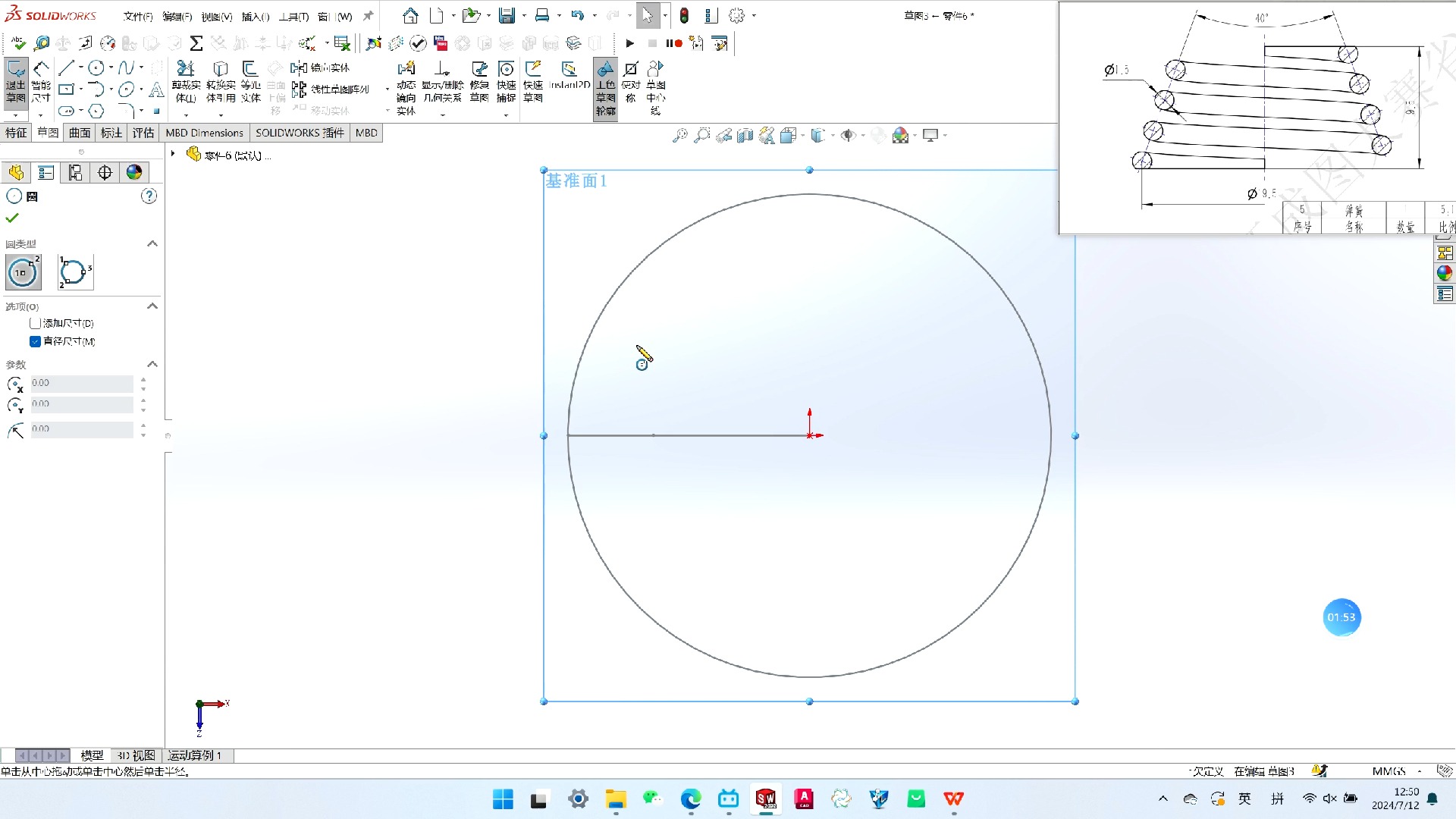Select Trim Entities (剪裁实体) tool
Viewport: 1456px width, 819px height.
pos(186,81)
